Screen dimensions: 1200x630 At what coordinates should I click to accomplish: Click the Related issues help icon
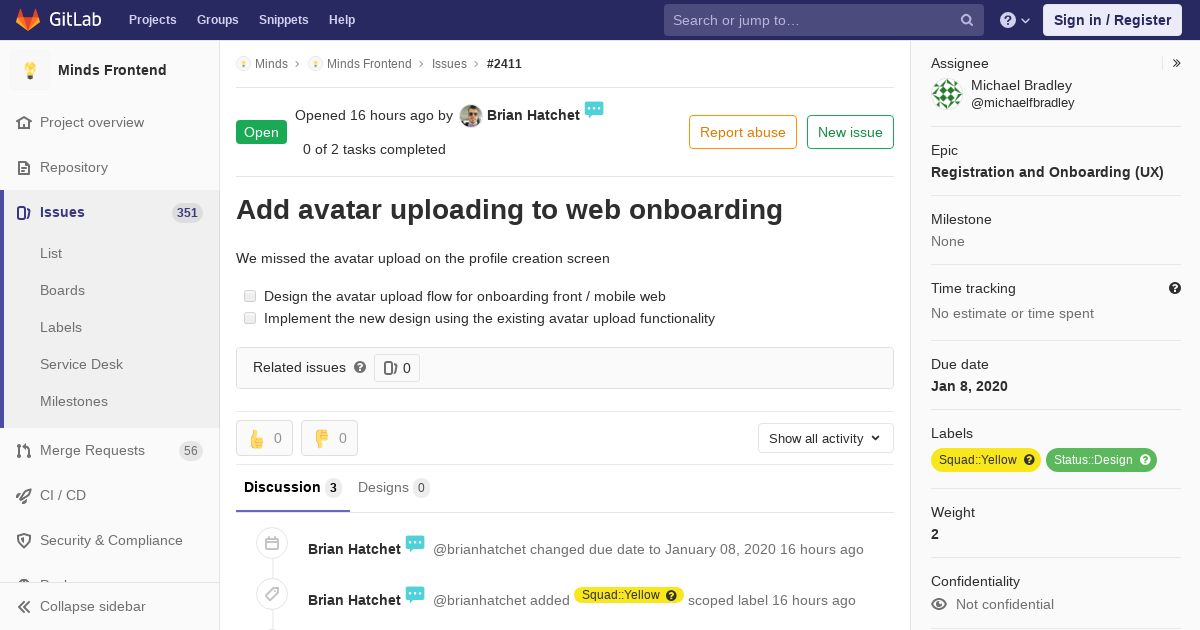pos(360,367)
